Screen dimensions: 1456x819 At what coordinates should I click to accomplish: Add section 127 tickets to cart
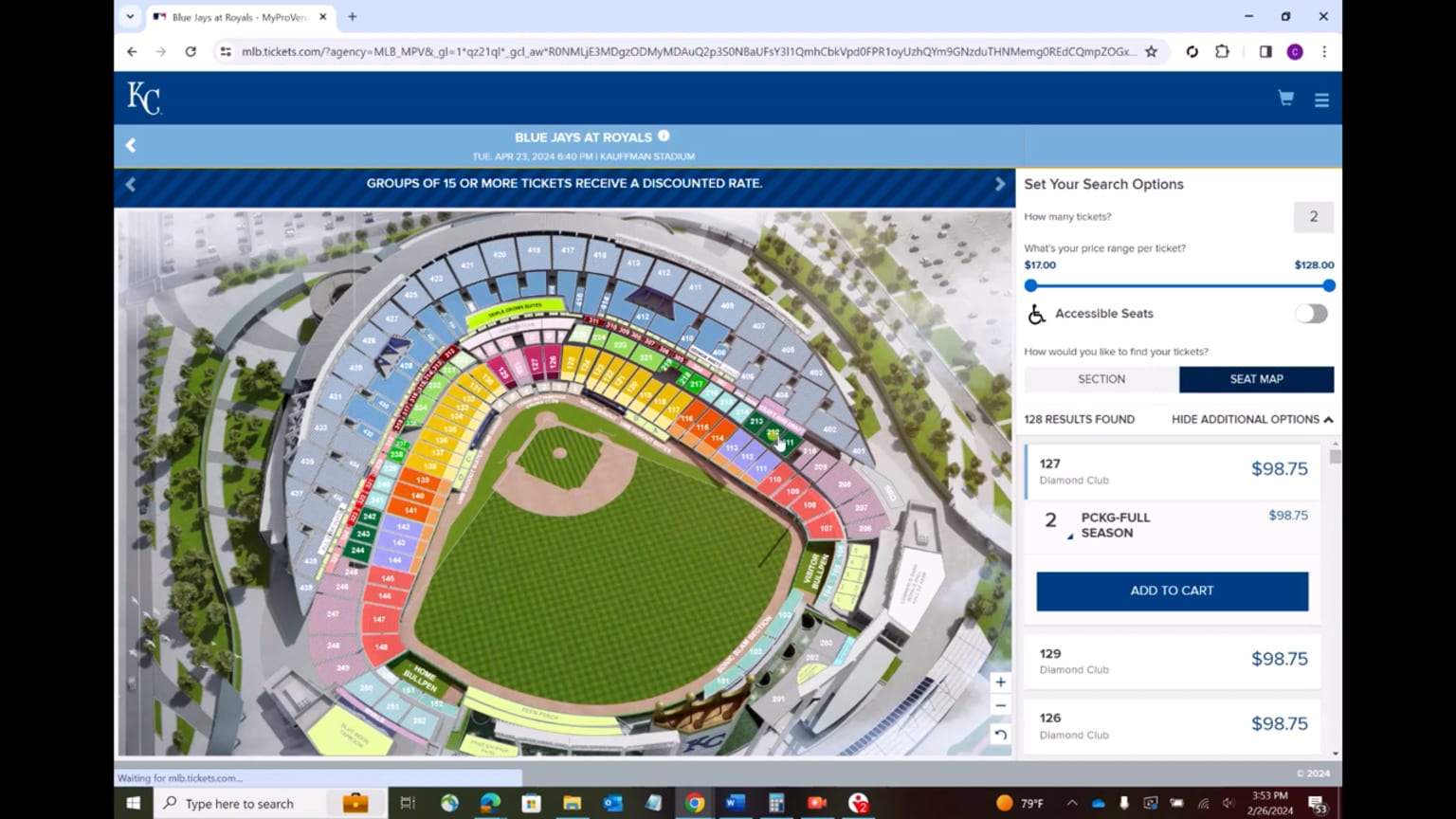1172,591
